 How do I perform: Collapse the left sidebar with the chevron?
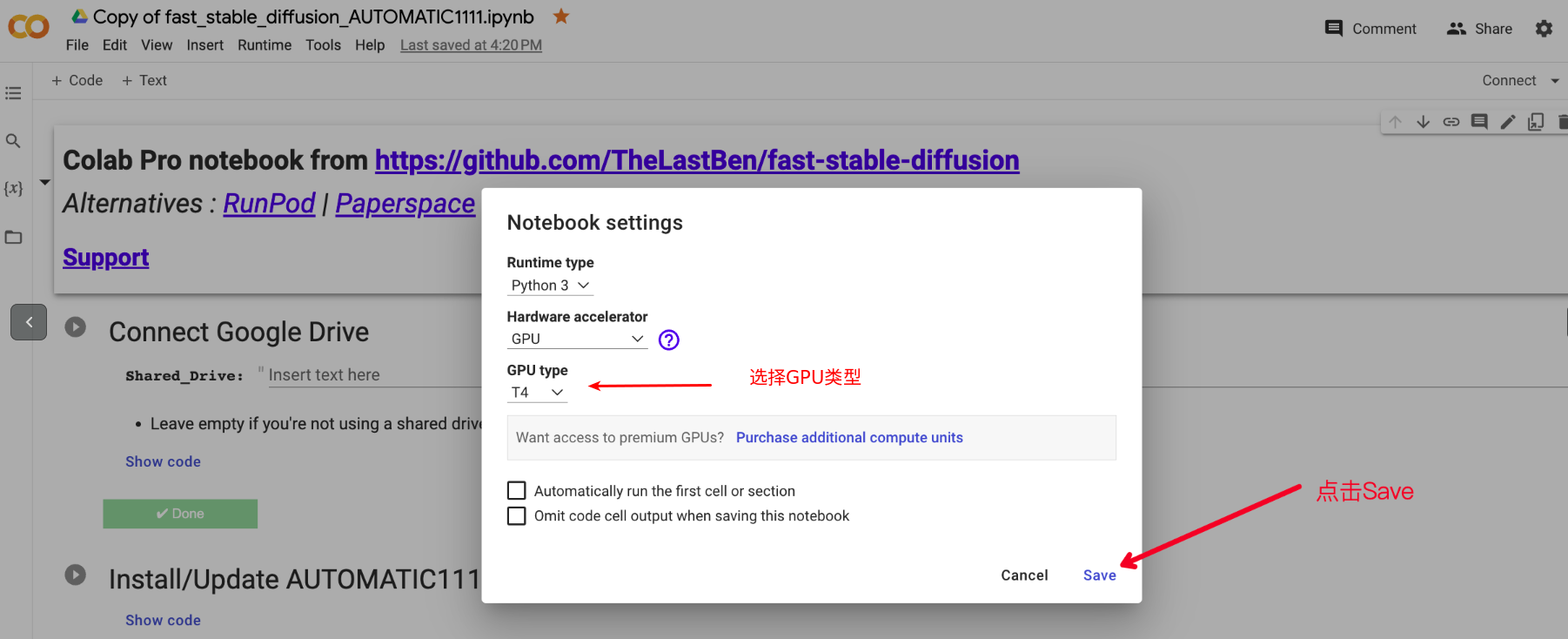[28, 321]
